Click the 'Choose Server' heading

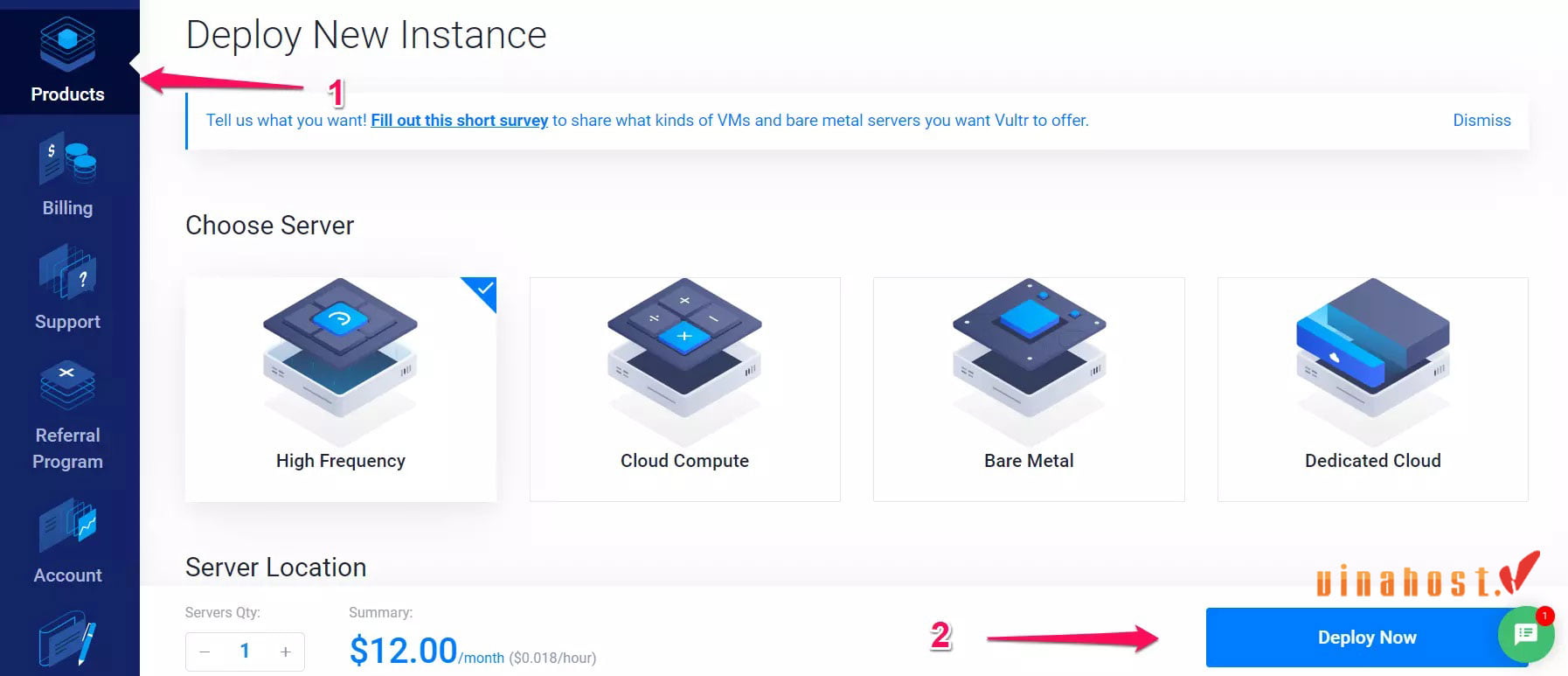point(269,226)
